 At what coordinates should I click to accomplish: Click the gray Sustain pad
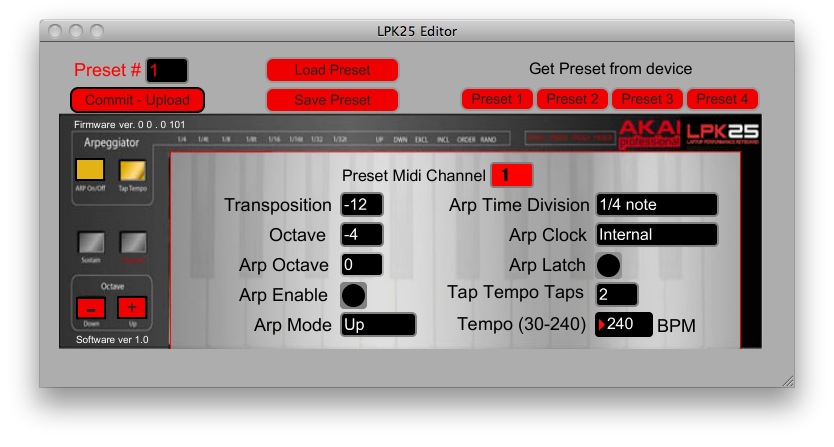click(91, 243)
